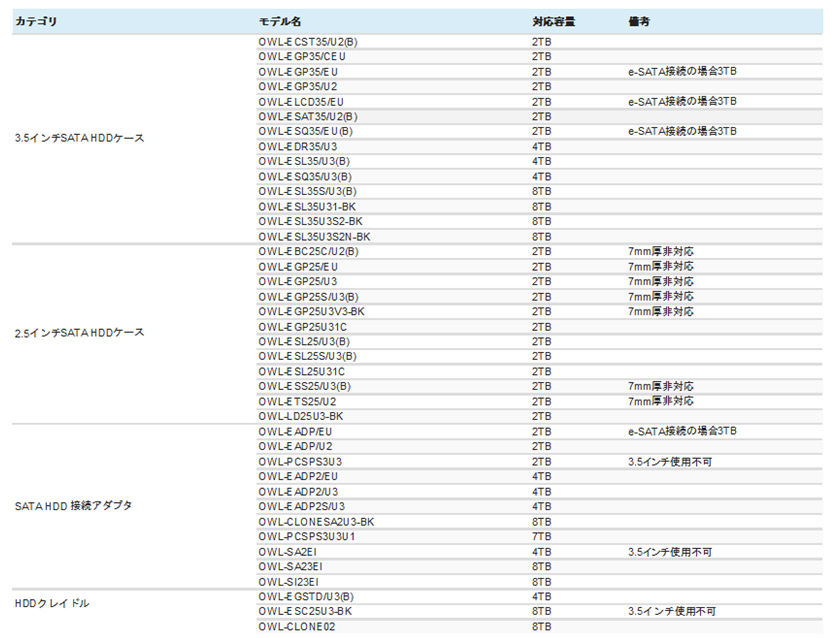Click model OWL-EGP25S/U3(B)
Viewport: 840px width, 638px height.
tap(309, 297)
